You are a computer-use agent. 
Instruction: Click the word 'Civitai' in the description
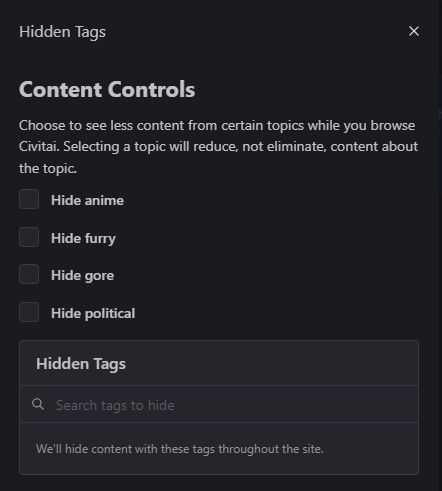point(39,147)
